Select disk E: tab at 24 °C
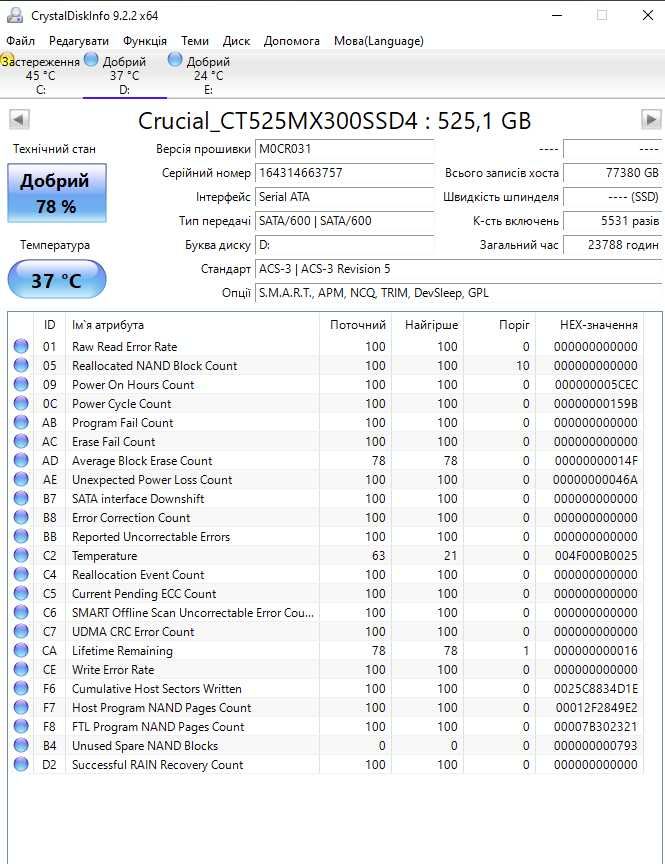Image resolution: width=665 pixels, height=864 pixels. (208, 75)
